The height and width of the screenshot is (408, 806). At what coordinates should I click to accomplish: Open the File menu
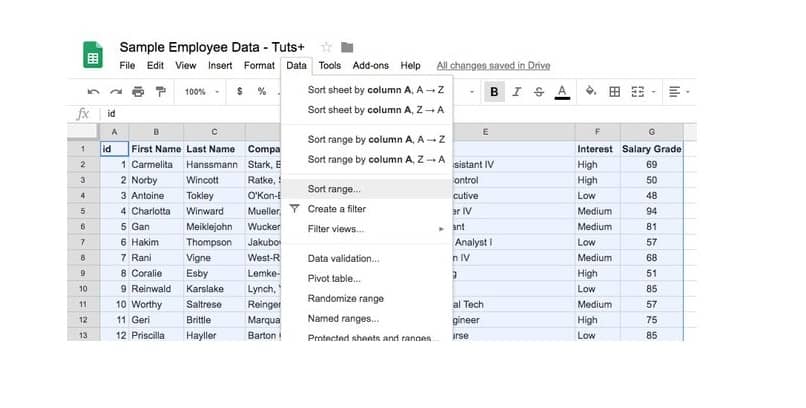[127, 66]
